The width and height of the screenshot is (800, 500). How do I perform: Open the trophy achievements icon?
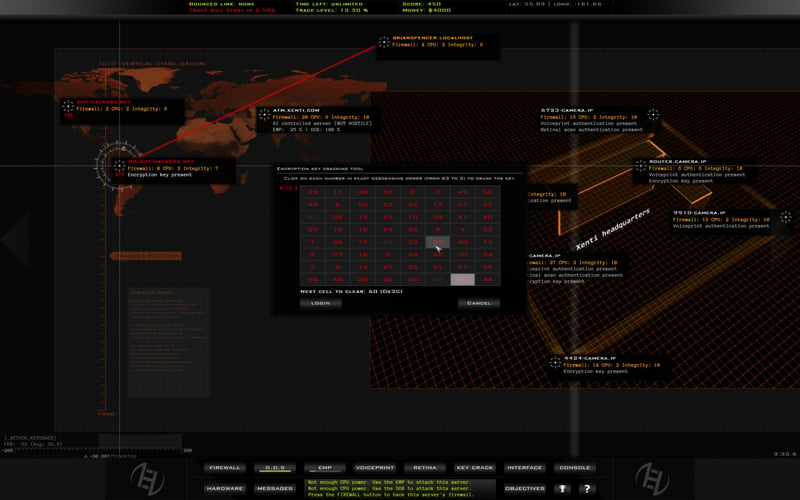point(562,488)
